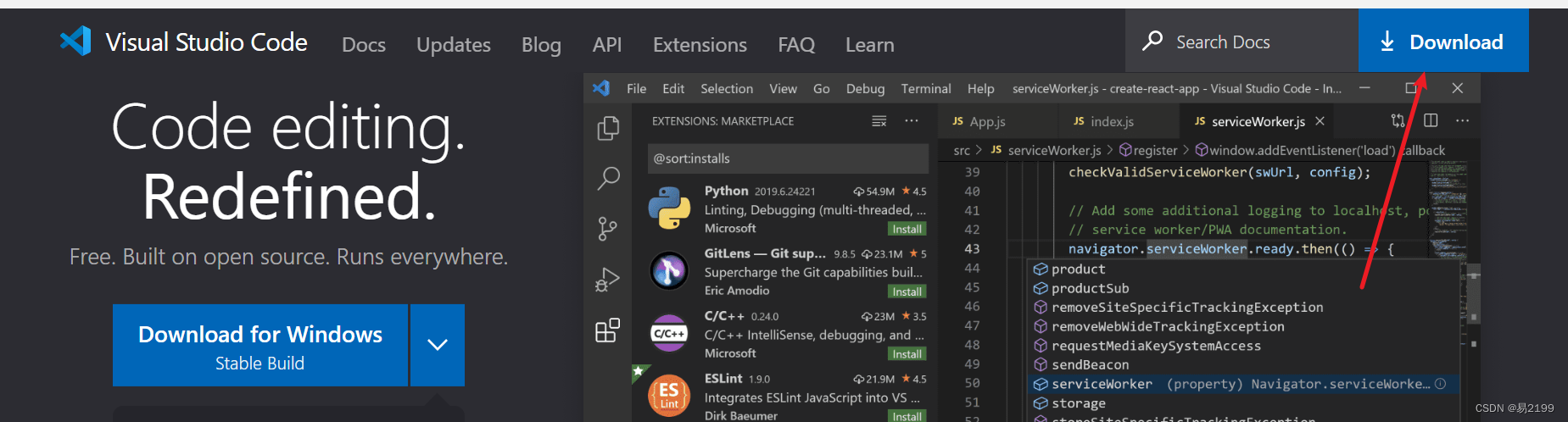1568x422 pixels.
Task: Open the API link
Action: click(x=607, y=45)
